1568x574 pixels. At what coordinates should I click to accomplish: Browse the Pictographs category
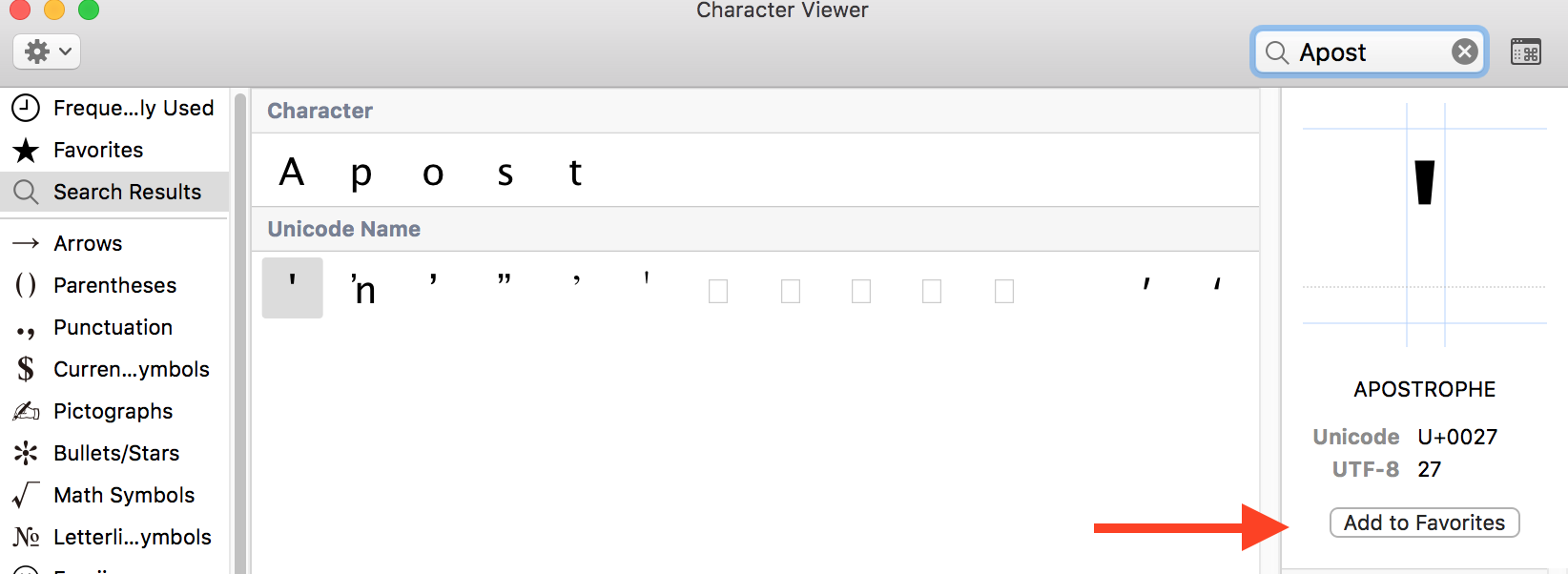point(113,411)
